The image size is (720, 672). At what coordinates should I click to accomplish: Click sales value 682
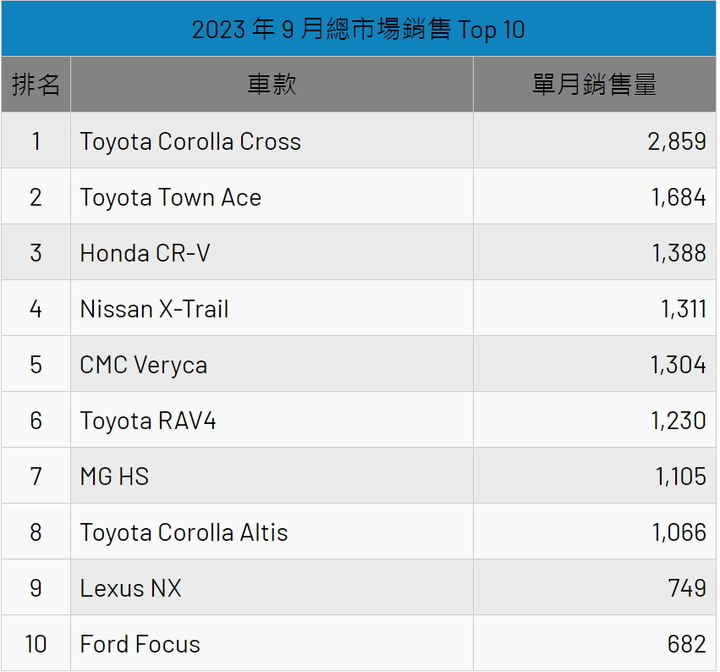pos(687,644)
